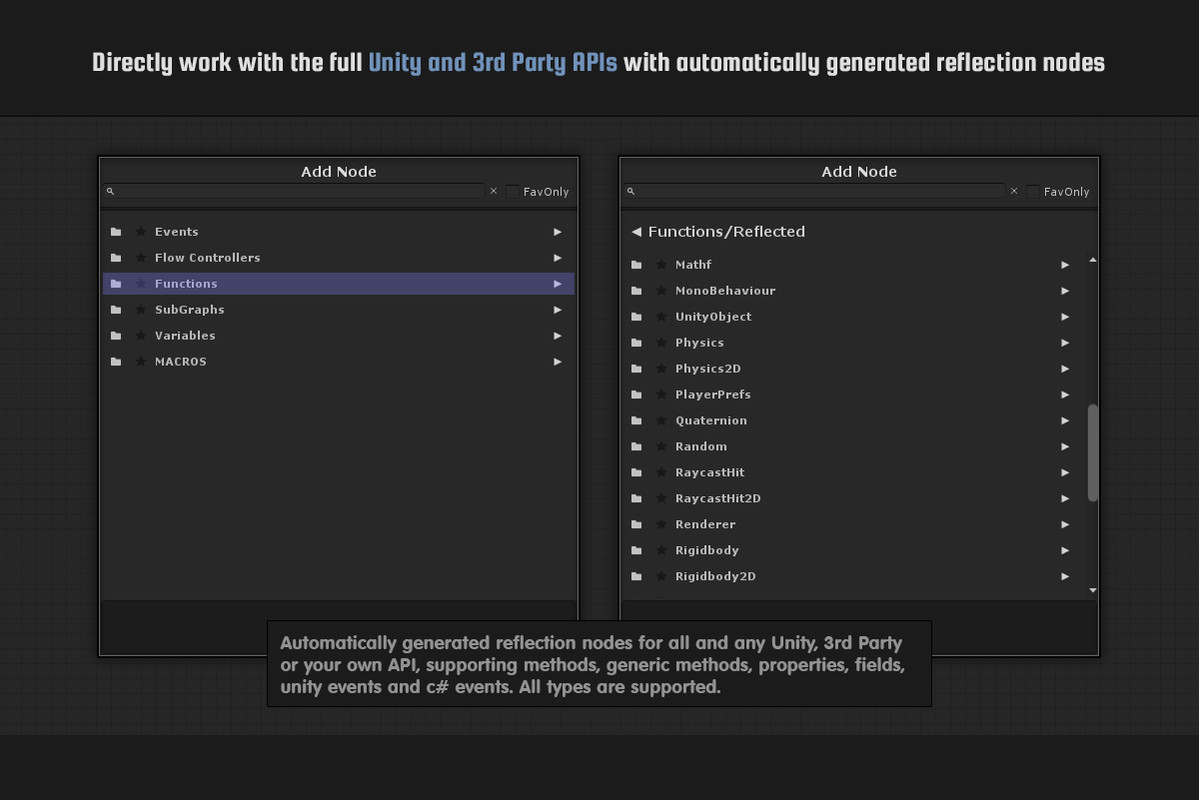This screenshot has width=1199, height=800.
Task: Expand Physics arrow
Action: (x=1065, y=343)
